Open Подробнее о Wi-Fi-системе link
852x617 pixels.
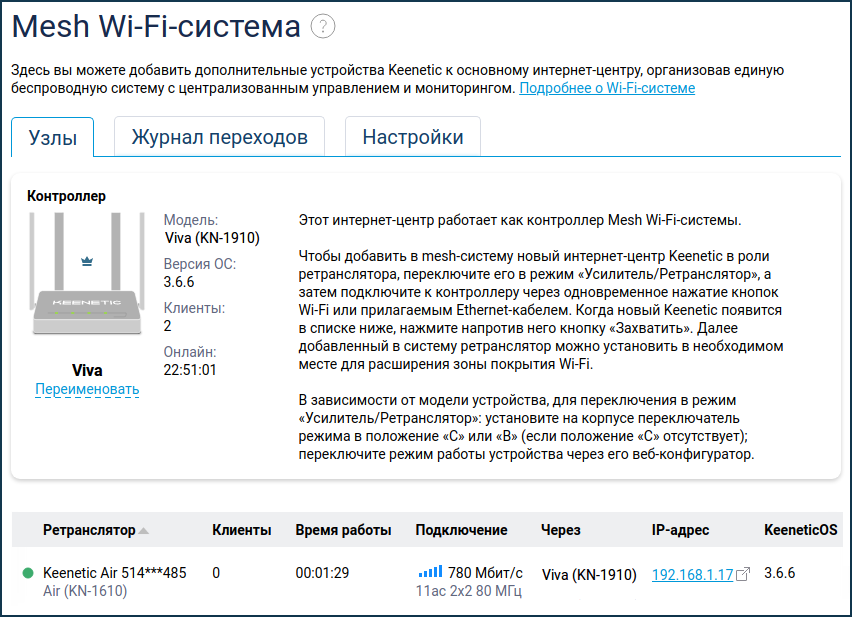607,88
